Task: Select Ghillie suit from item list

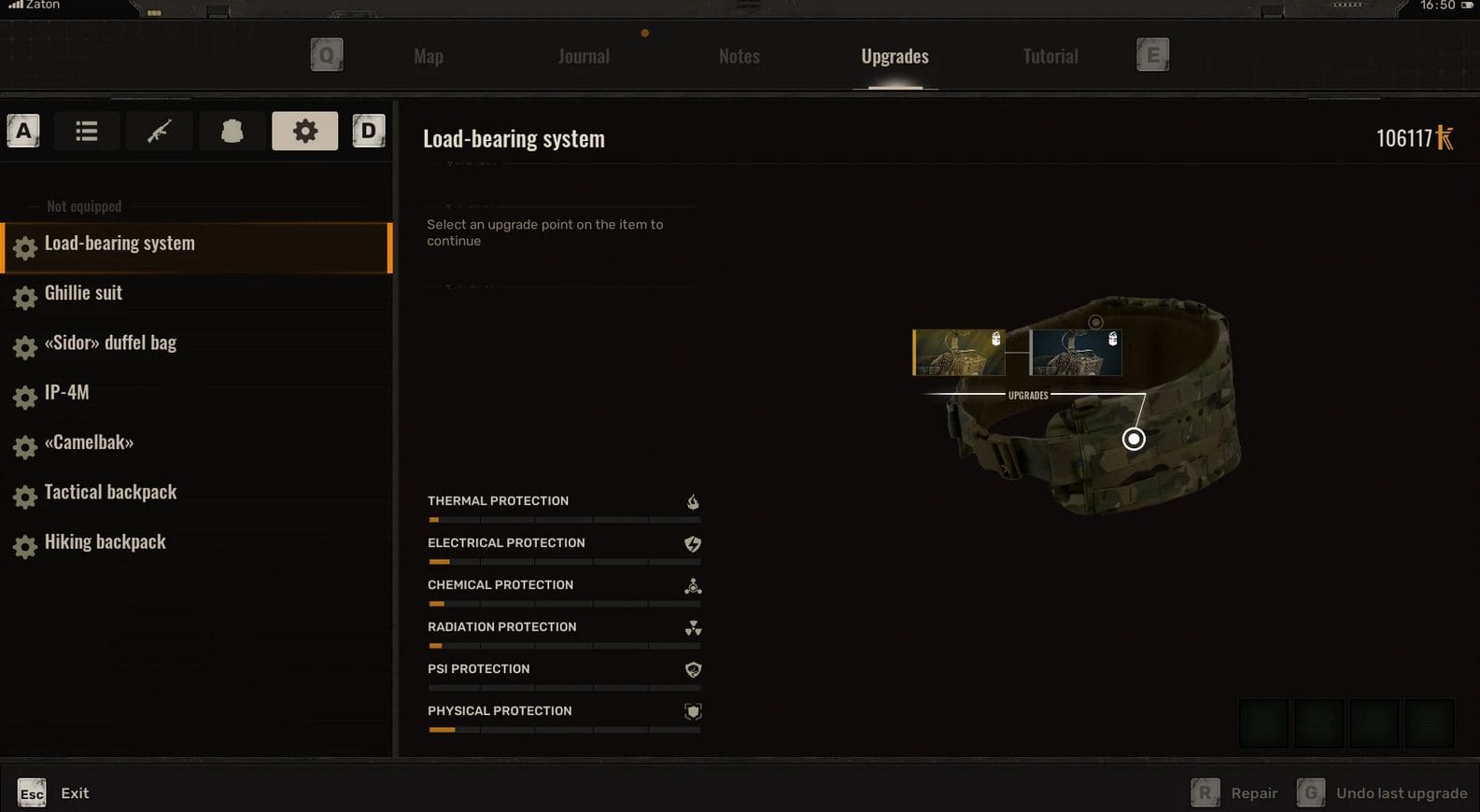Action: click(84, 293)
